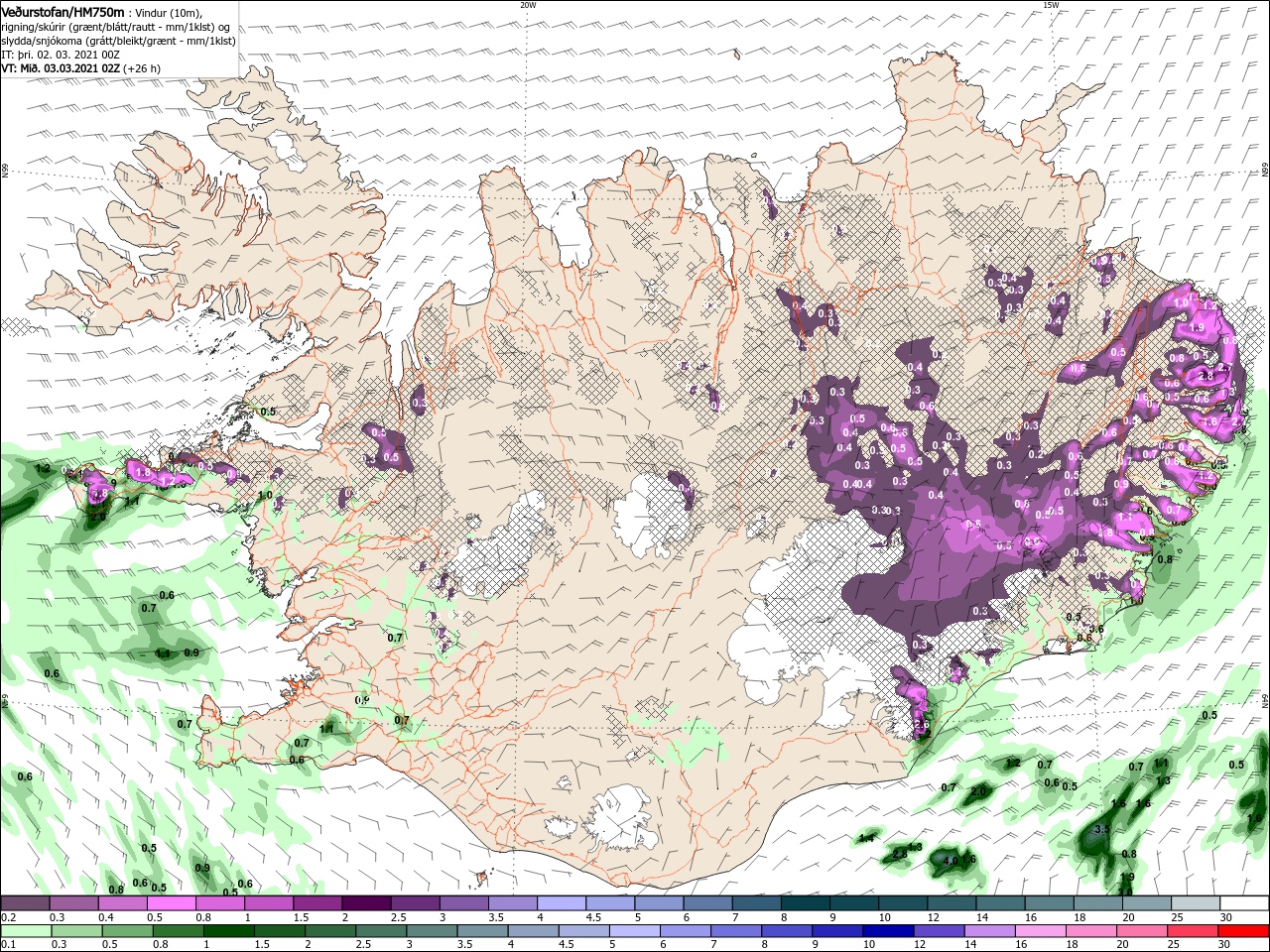Click the legend line starting with slydda/snjókoma

118,41
